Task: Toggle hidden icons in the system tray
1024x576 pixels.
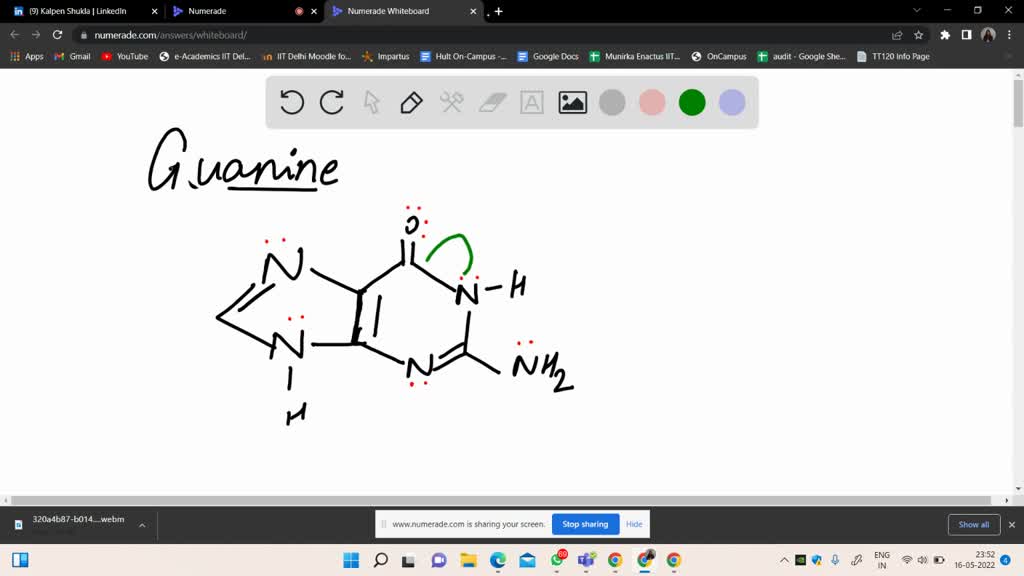Action: 785,560
